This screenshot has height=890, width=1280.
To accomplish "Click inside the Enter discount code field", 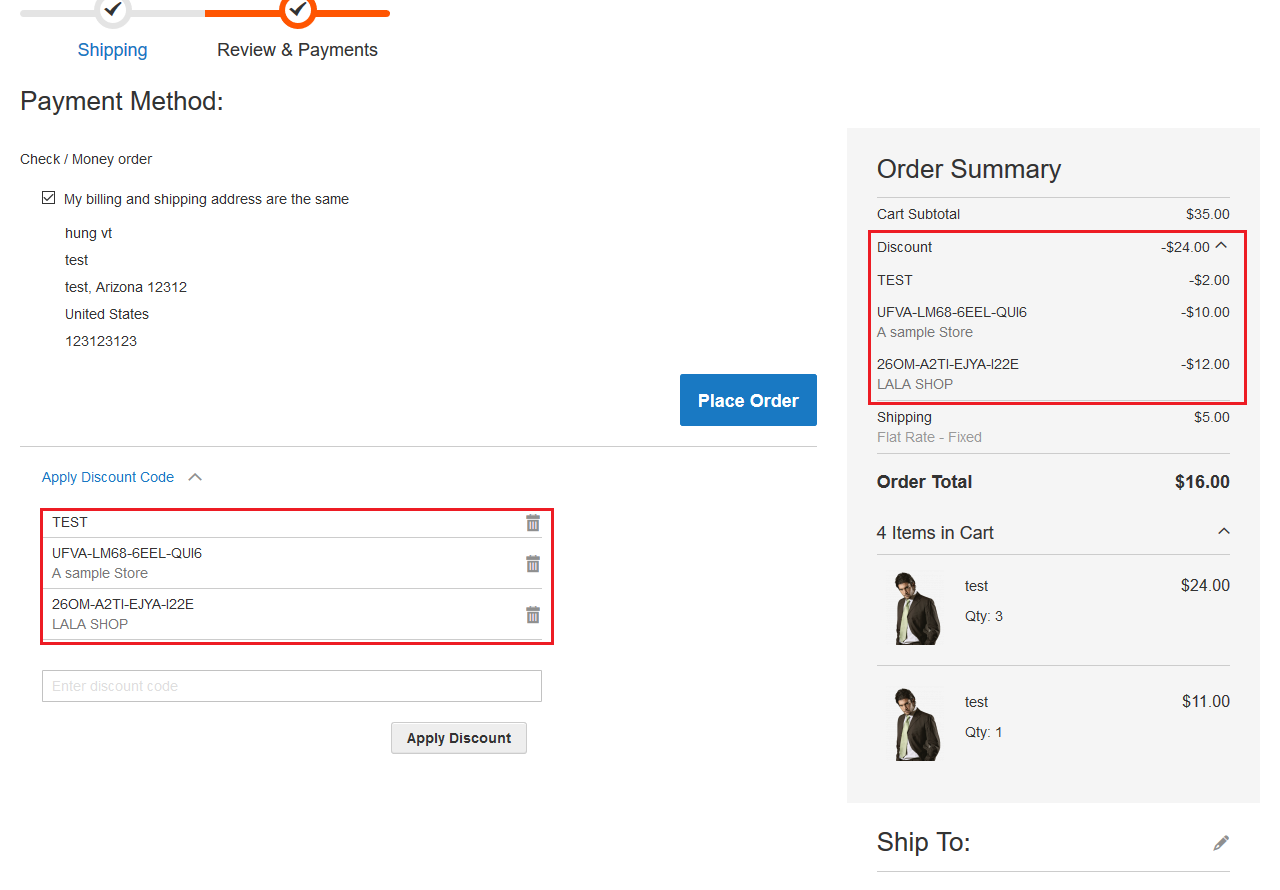I will pyautogui.click(x=291, y=686).
